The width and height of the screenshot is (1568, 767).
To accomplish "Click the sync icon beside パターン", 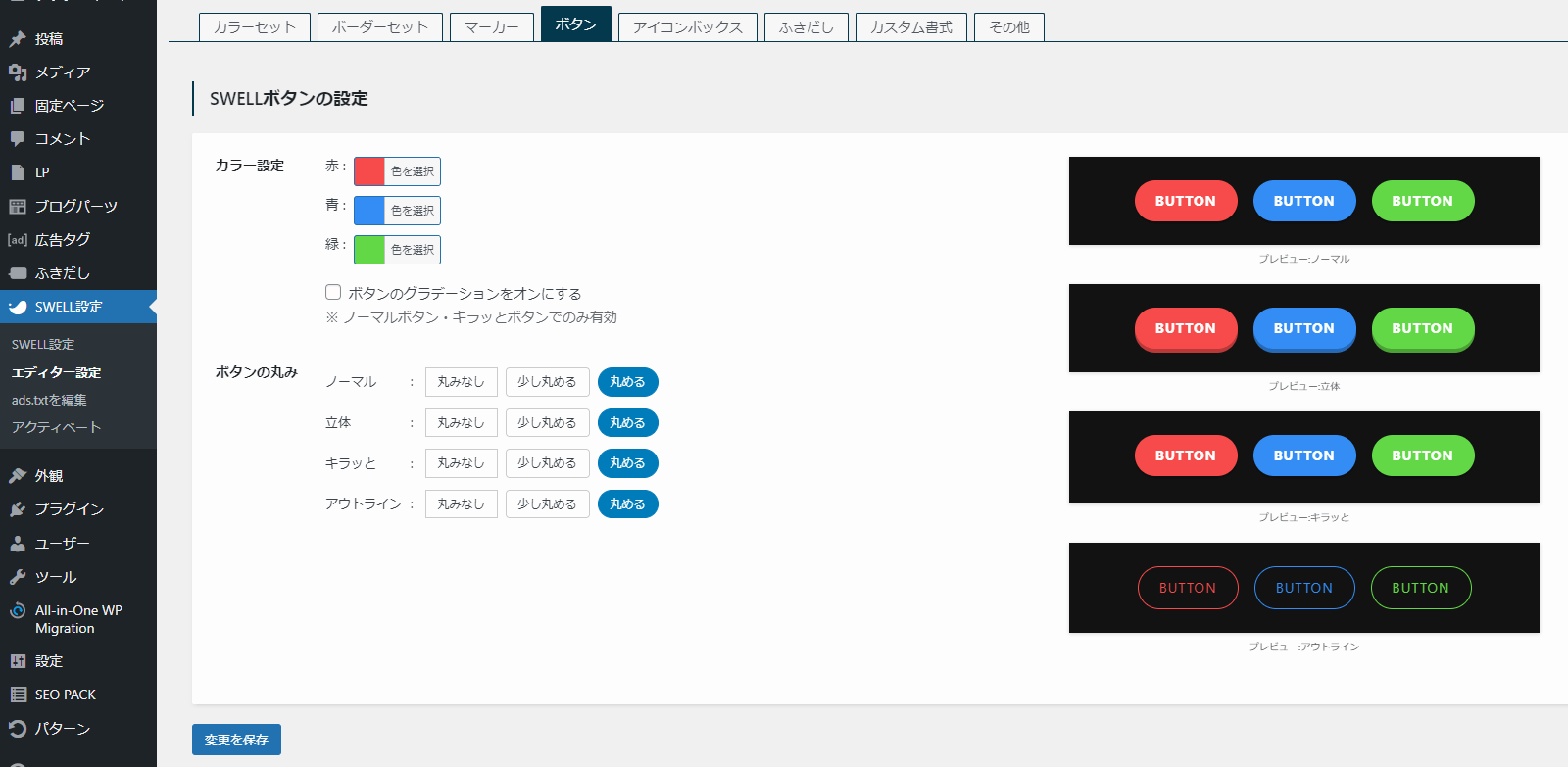I will tap(18, 729).
